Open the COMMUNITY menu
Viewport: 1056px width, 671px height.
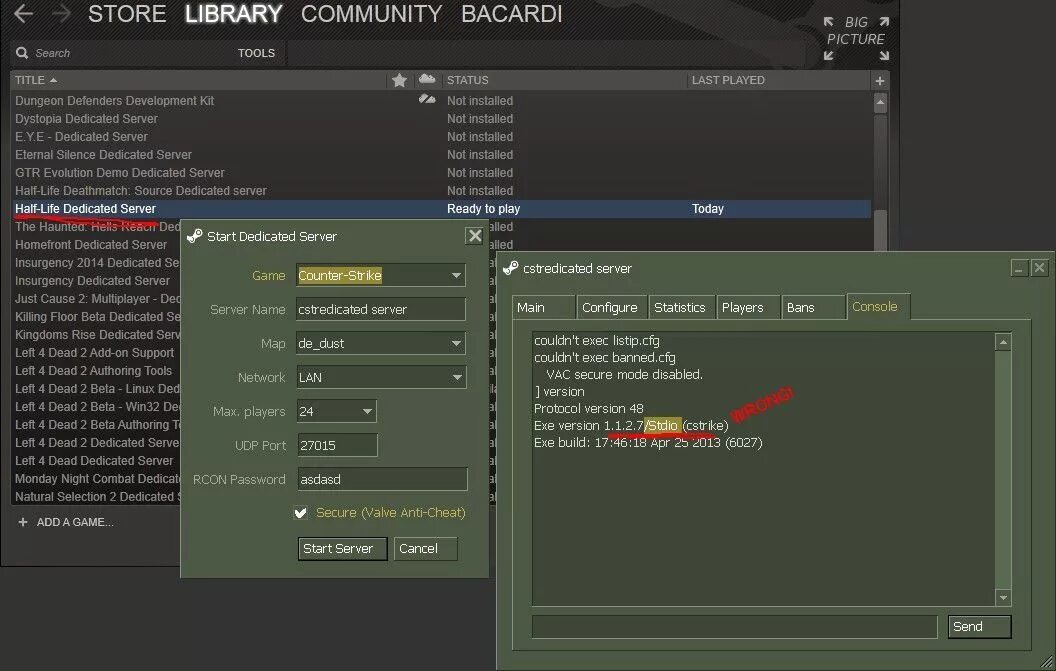[x=371, y=13]
